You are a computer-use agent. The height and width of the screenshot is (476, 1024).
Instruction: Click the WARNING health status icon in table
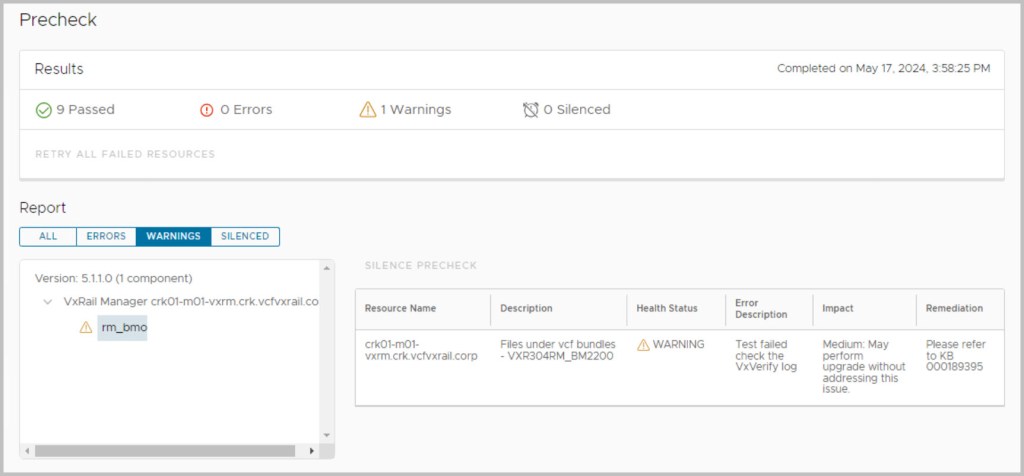point(643,345)
